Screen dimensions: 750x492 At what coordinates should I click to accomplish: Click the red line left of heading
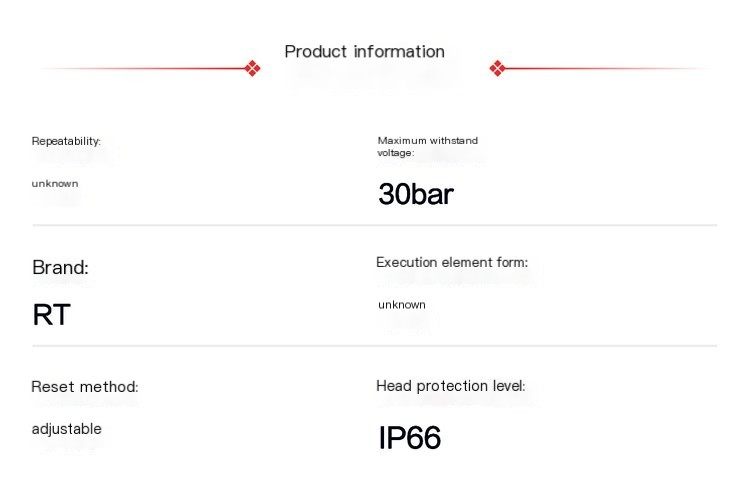point(143,68)
